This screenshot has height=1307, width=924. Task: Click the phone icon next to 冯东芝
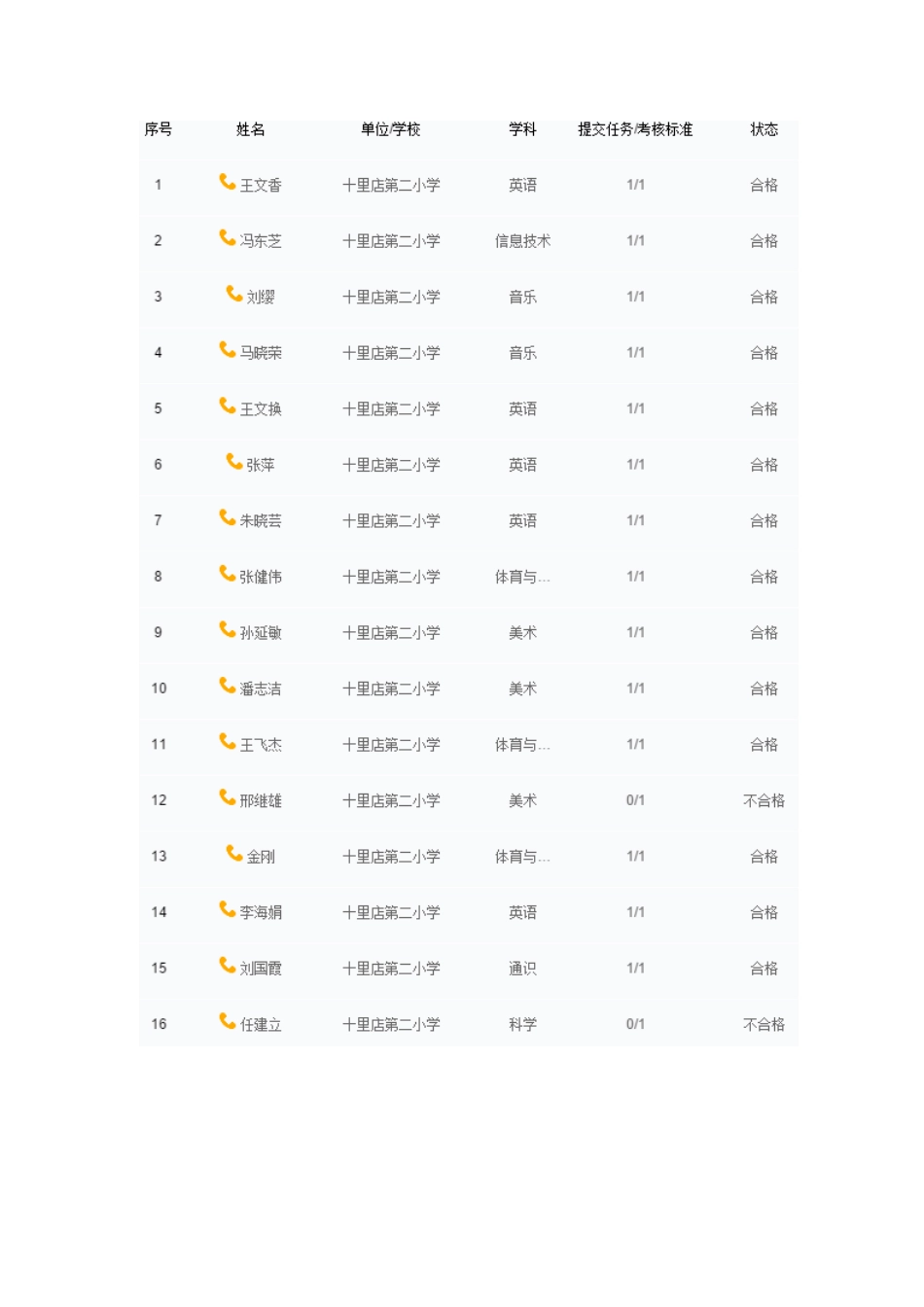point(228,238)
